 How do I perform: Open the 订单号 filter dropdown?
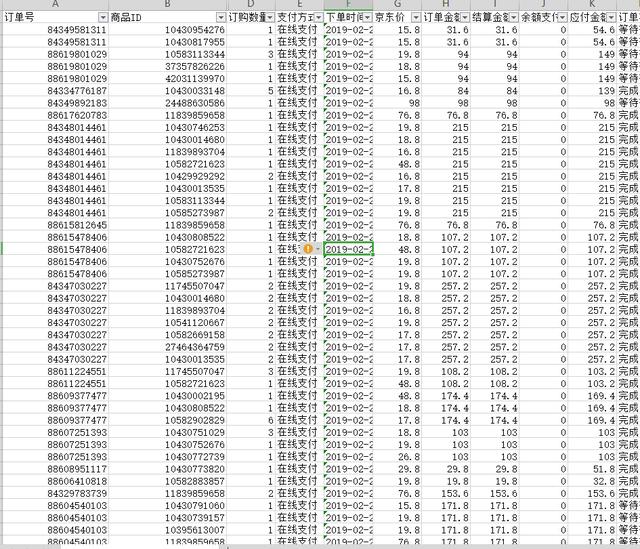point(103,18)
